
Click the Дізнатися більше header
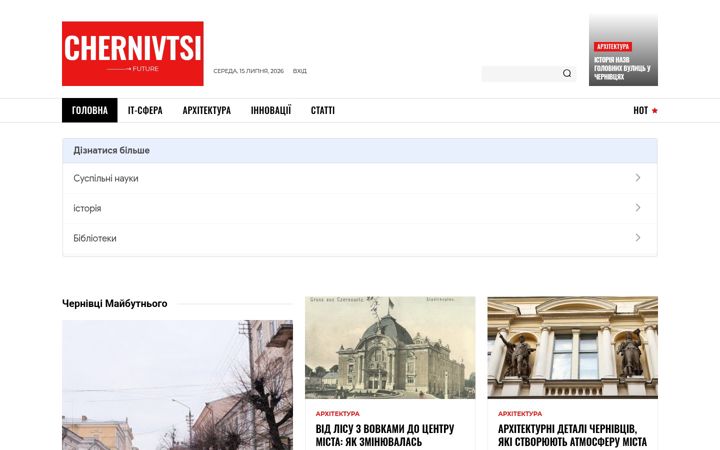click(x=360, y=151)
